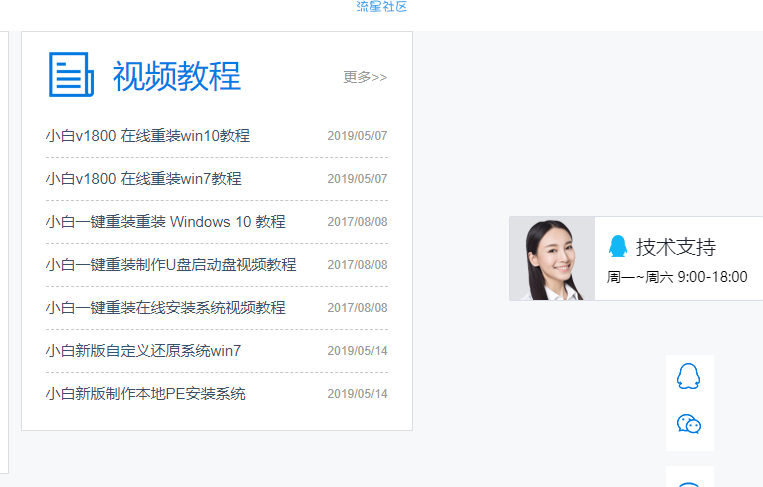This screenshot has height=487, width=763.
Task: Click the 视频教程 heading
Action: coord(177,76)
